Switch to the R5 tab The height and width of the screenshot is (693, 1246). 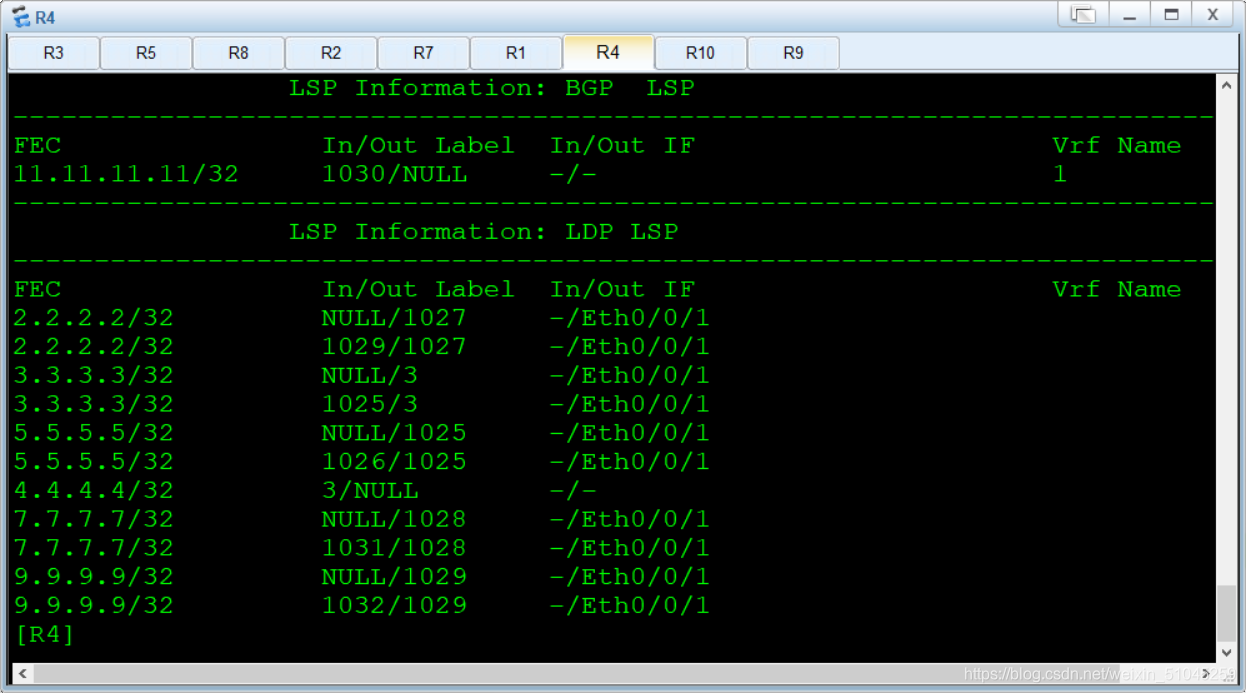point(146,53)
